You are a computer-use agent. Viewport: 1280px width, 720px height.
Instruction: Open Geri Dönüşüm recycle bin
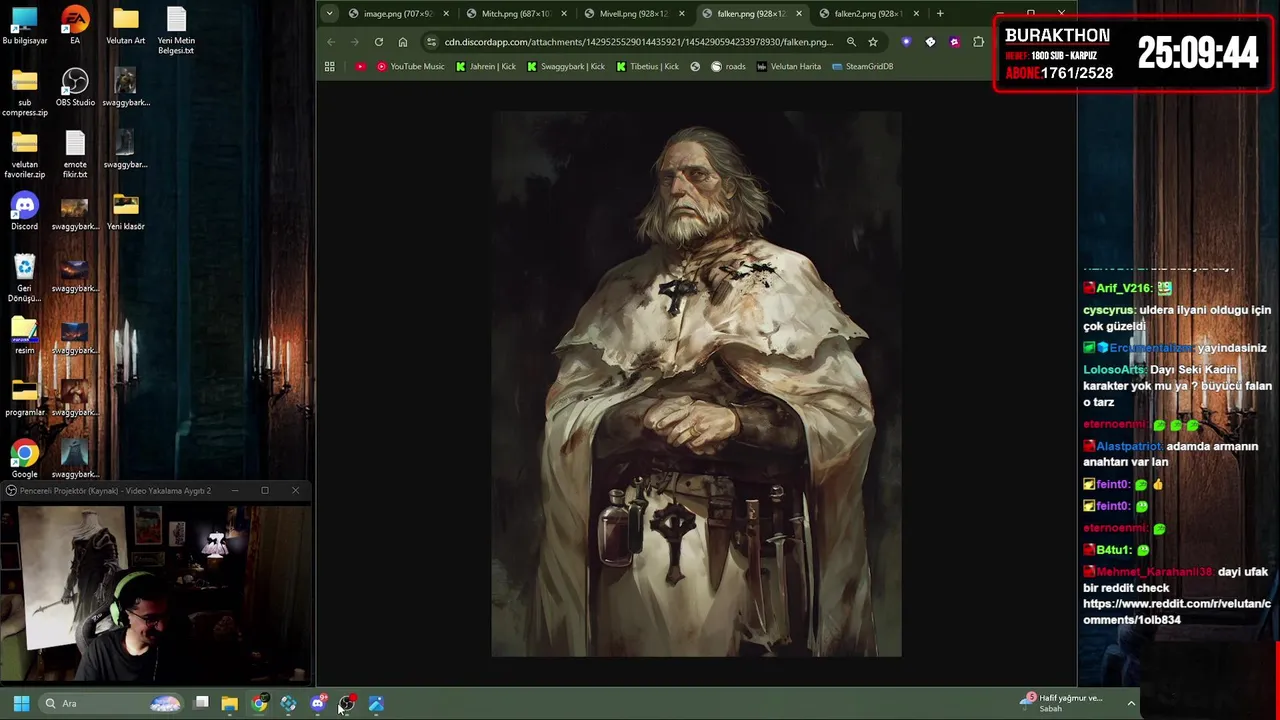(25, 278)
